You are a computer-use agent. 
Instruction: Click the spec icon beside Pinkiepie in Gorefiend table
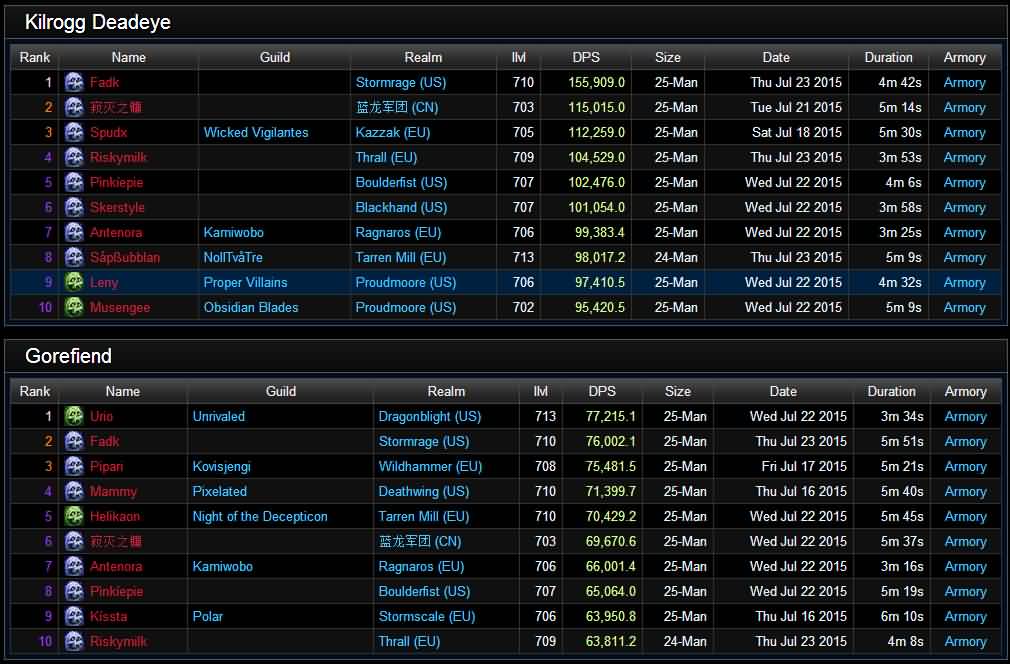74,591
